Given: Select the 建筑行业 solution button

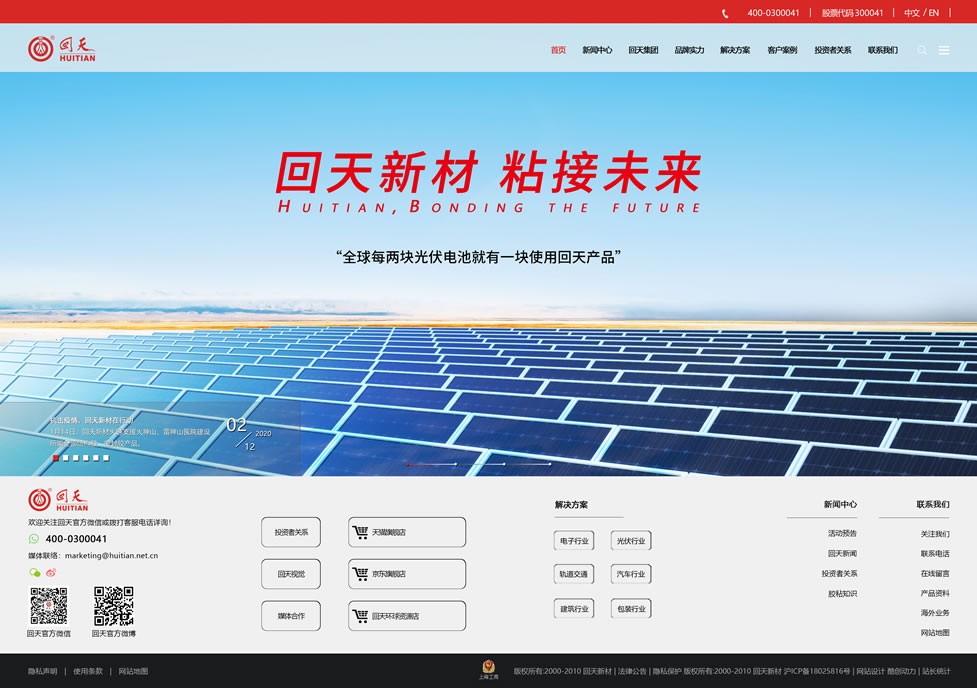Looking at the screenshot, I should point(574,609).
